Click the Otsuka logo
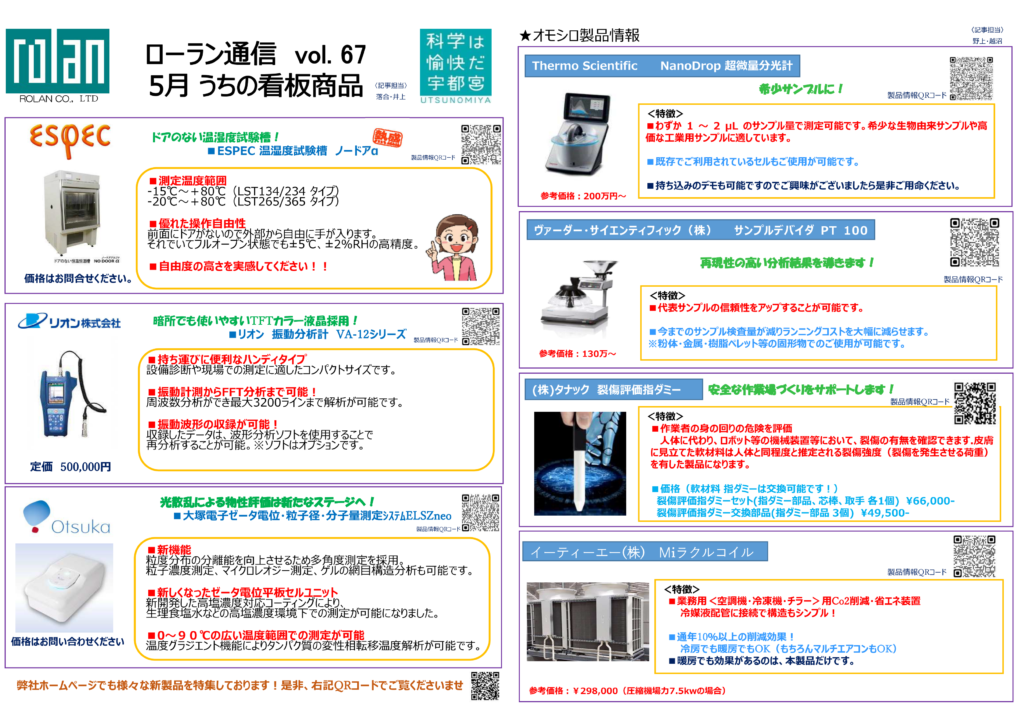1024x724 pixels. [66, 518]
